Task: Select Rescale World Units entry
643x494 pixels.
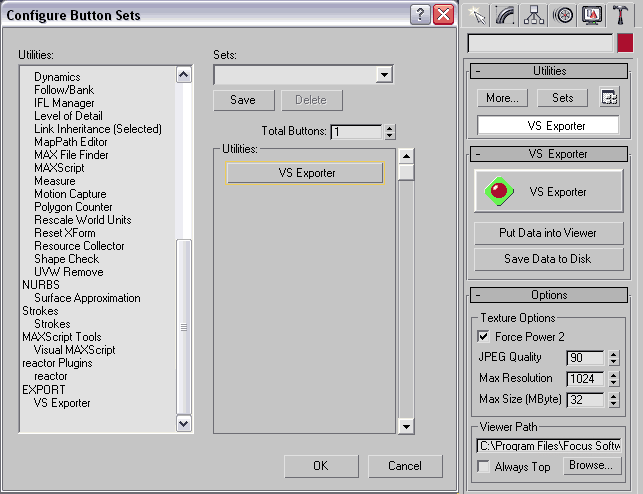Action: tap(82, 220)
